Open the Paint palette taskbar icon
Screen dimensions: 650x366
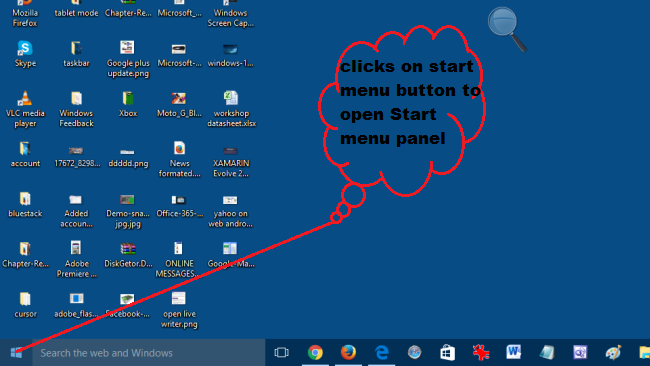click(x=613, y=353)
